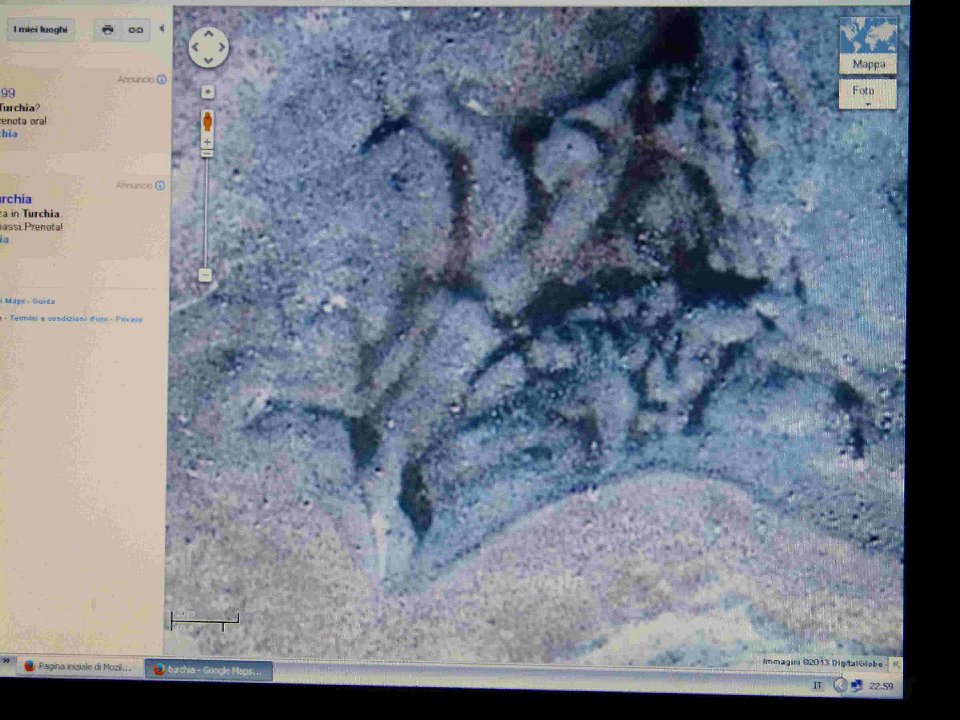
Task: Click the chain link share icon
Action: (135, 29)
